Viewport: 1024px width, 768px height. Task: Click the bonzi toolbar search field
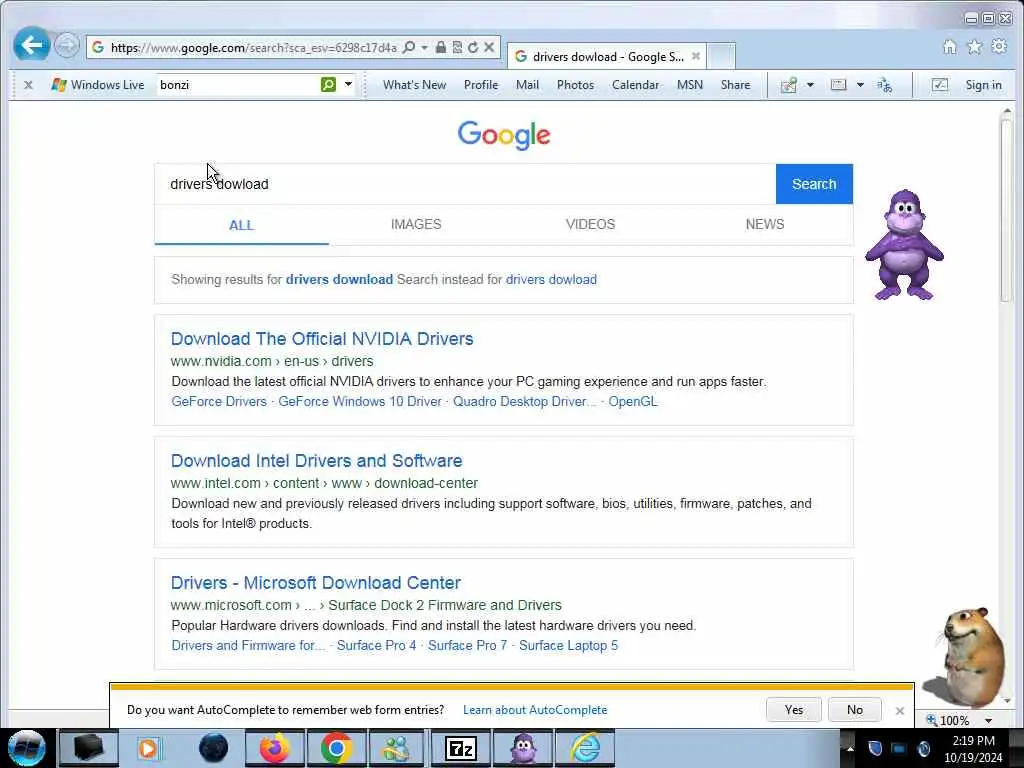point(238,85)
